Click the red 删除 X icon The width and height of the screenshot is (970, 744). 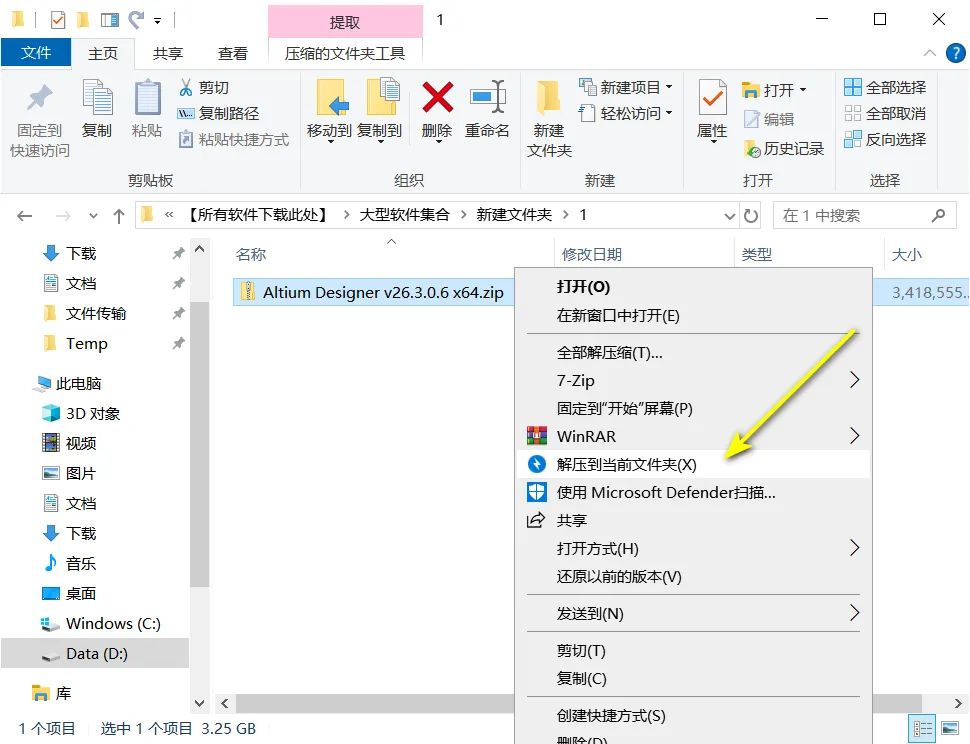point(437,97)
